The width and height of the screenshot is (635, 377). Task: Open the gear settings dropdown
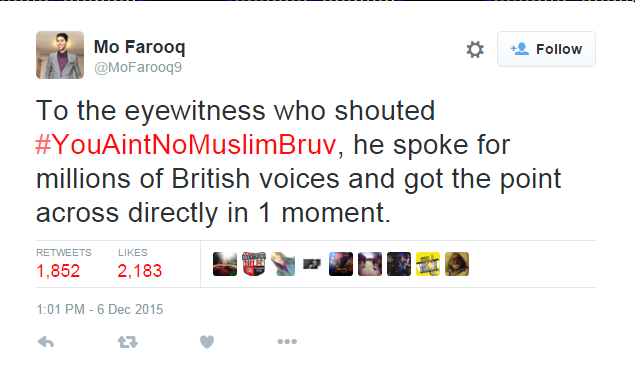click(475, 49)
